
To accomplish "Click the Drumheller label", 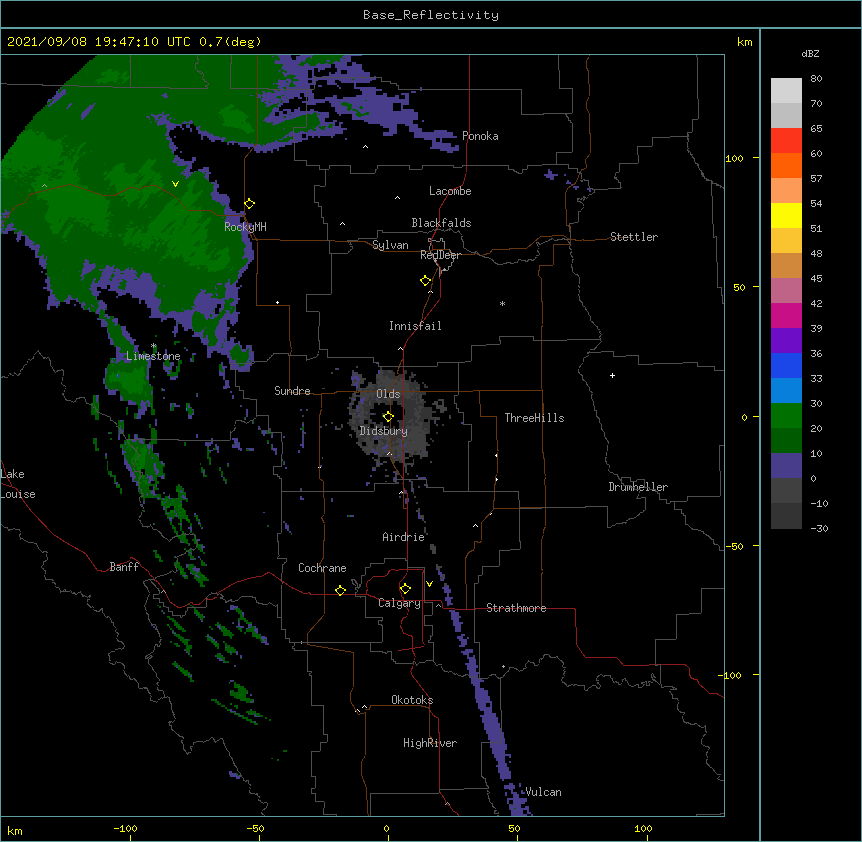I will click(638, 487).
